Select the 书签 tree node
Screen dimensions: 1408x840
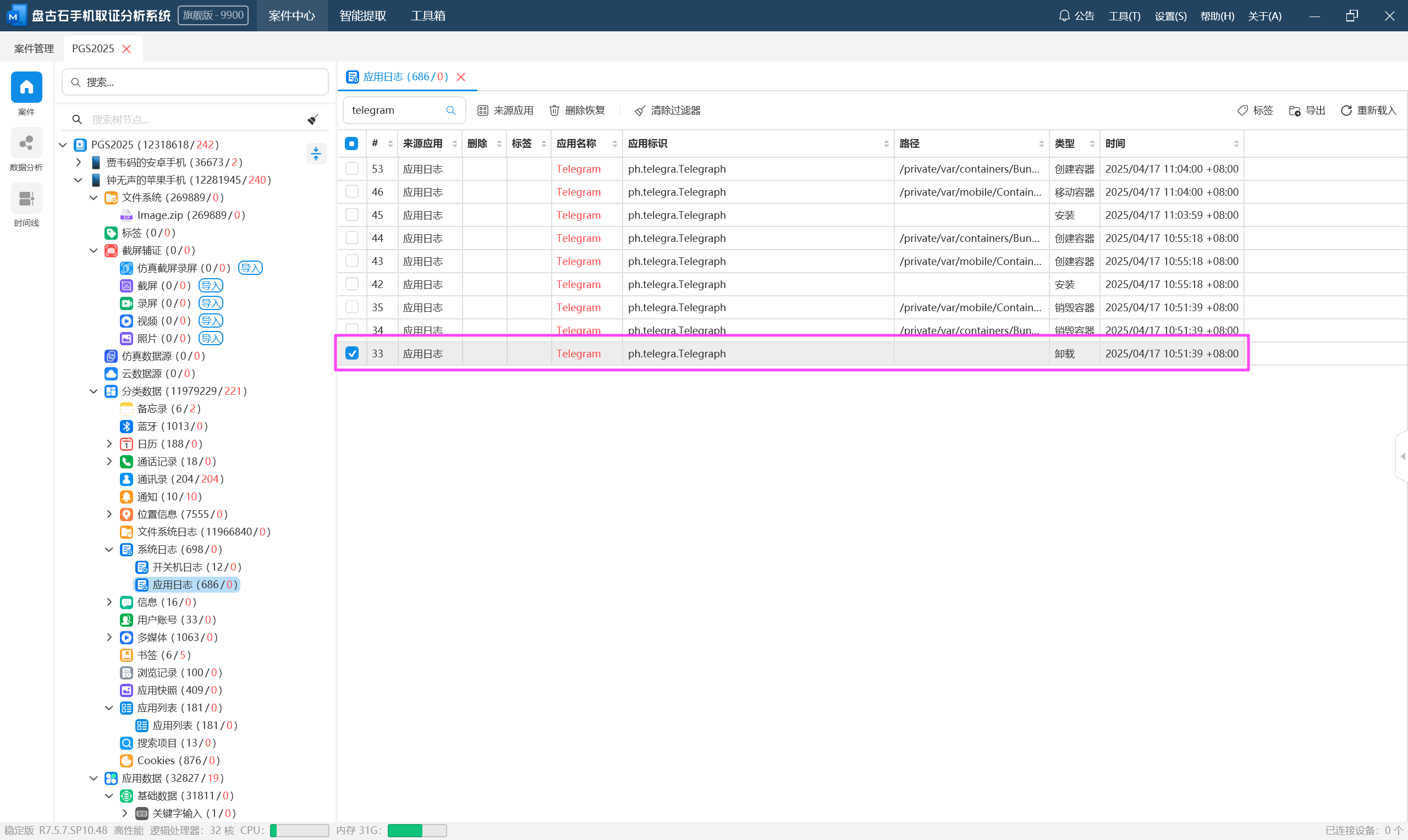156,655
